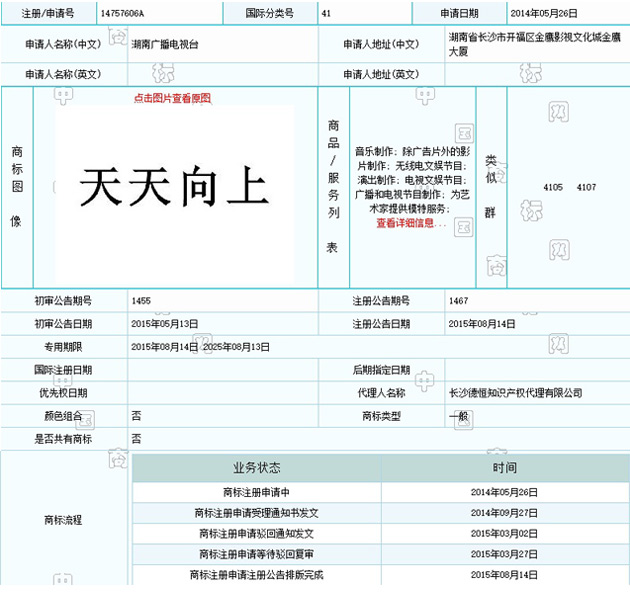630x593 pixels.
Task: Open the '查看详细信息...' link
Action: coord(411,223)
